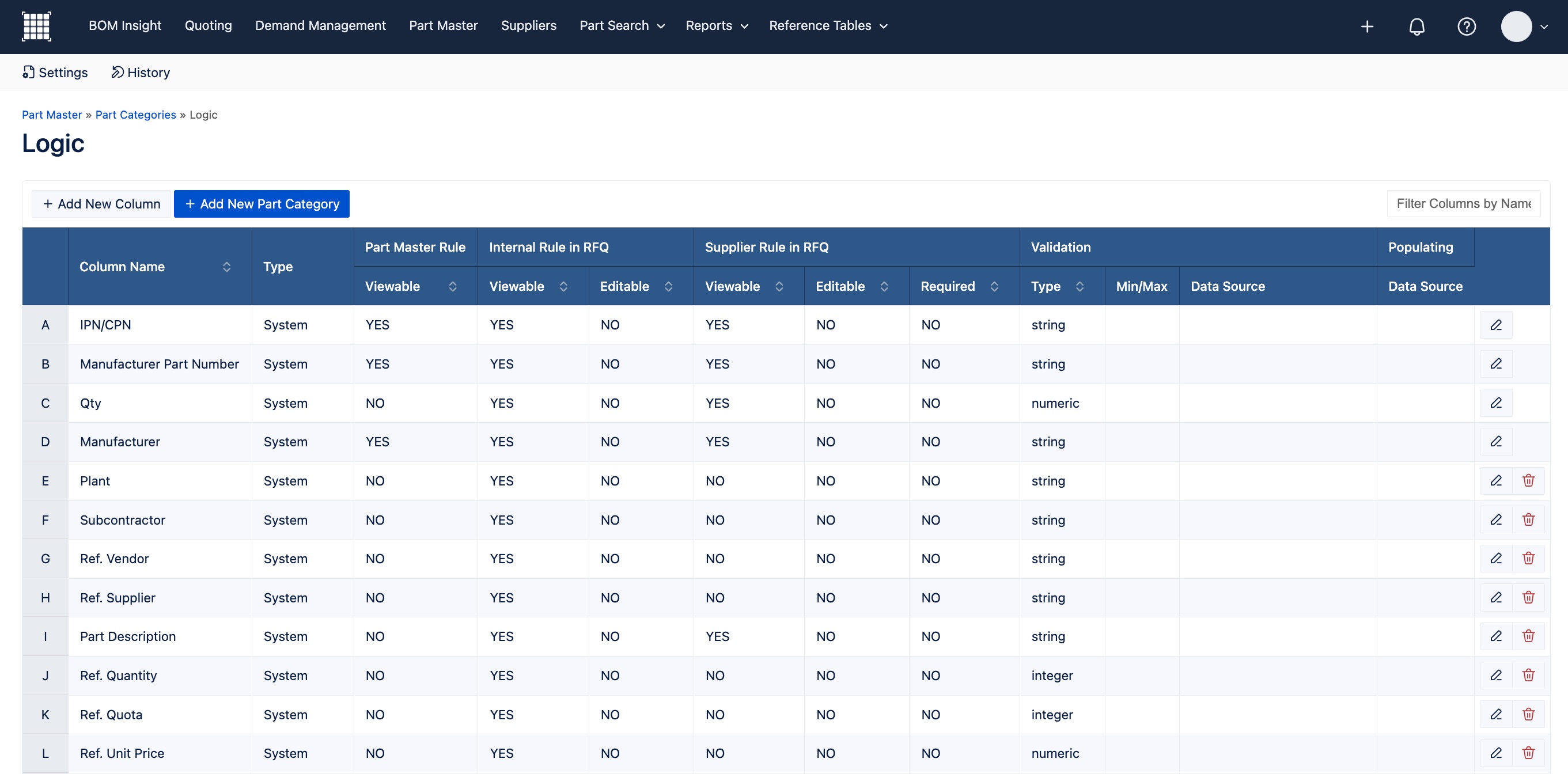1568x774 pixels.
Task: Open Suppliers page
Action: pos(528,25)
